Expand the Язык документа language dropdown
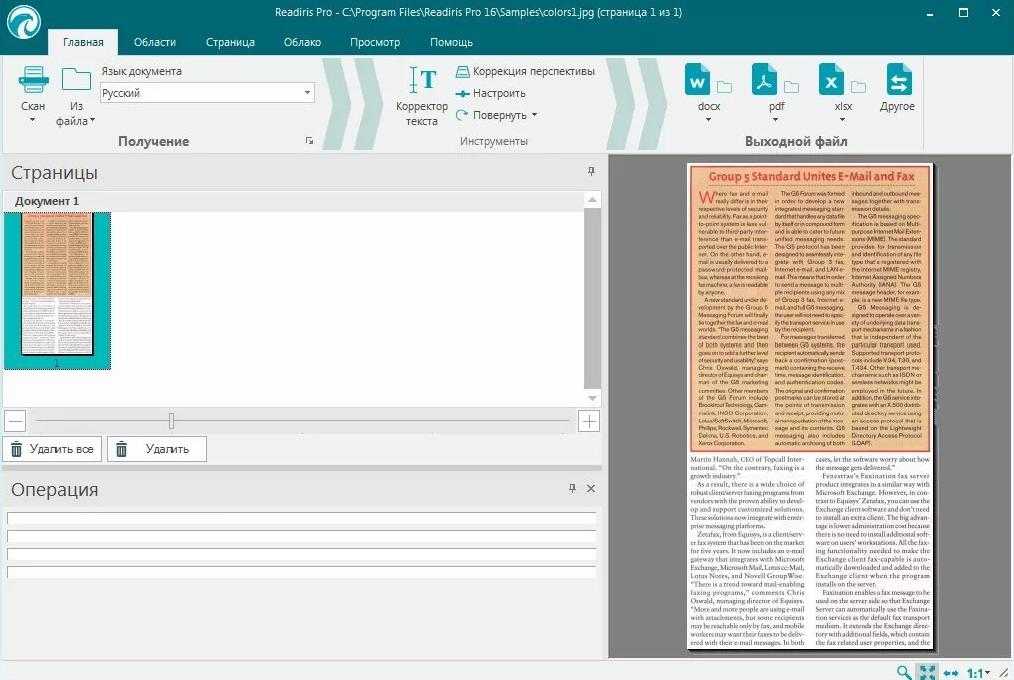 [x=308, y=93]
